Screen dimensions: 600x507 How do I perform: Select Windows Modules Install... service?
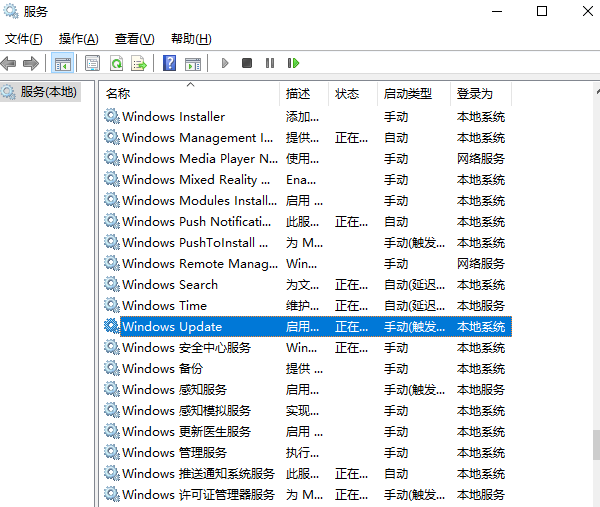click(308, 201)
